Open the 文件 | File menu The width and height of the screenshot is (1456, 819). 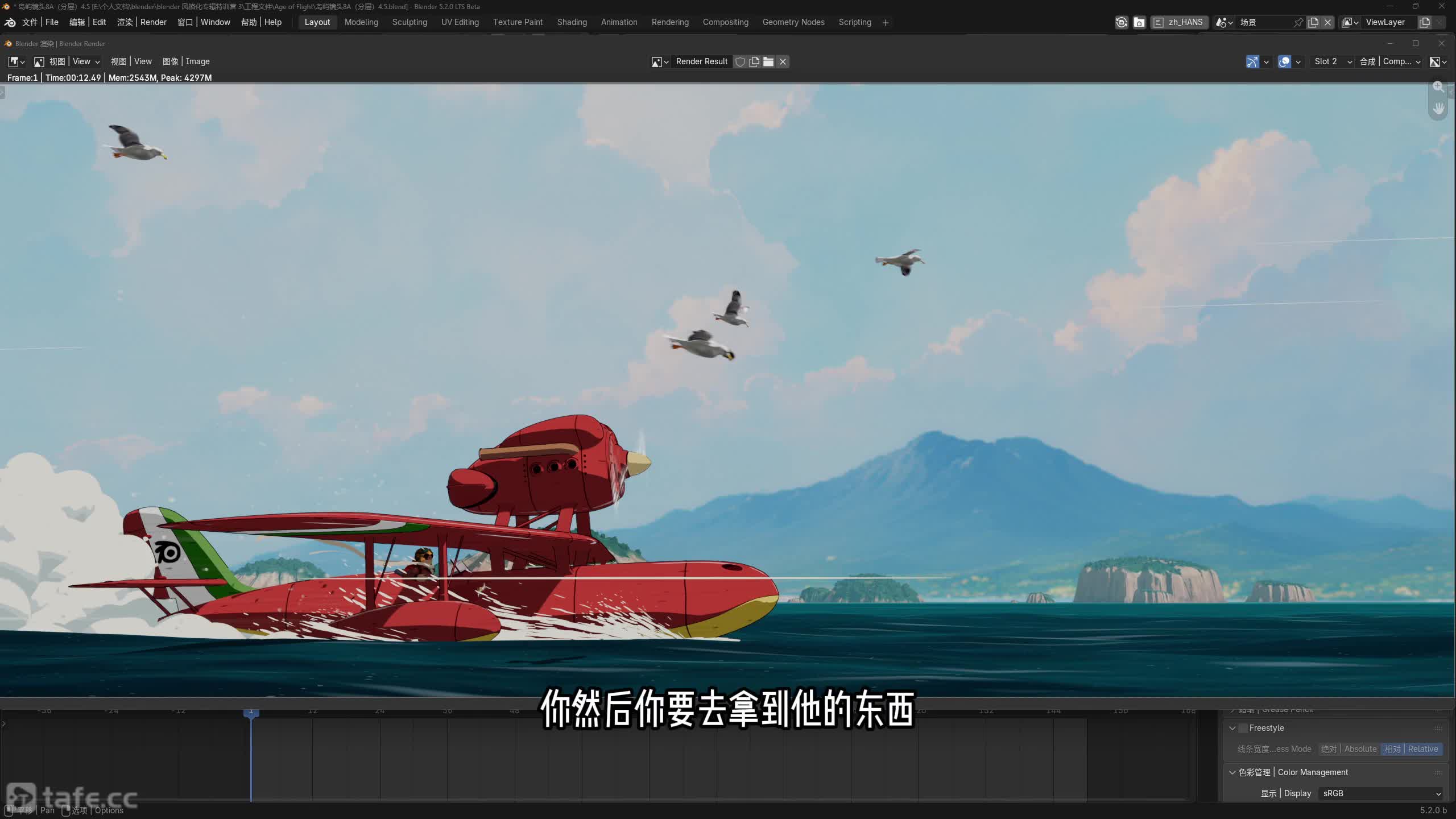point(40,22)
